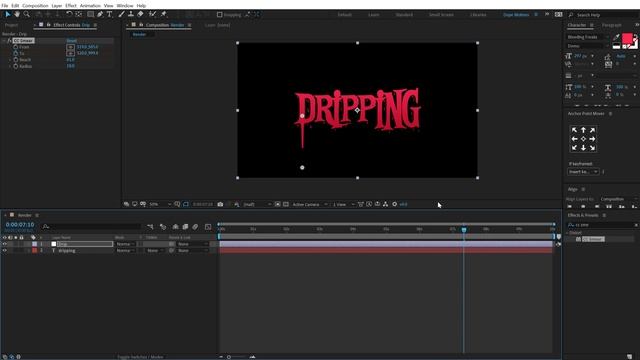Move anchor point to left arrow
The width and height of the screenshot is (640, 360).
(x=574, y=139)
